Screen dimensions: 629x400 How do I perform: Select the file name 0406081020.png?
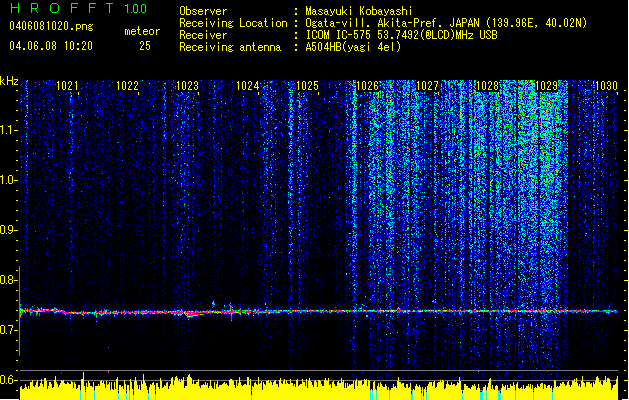[51, 26]
